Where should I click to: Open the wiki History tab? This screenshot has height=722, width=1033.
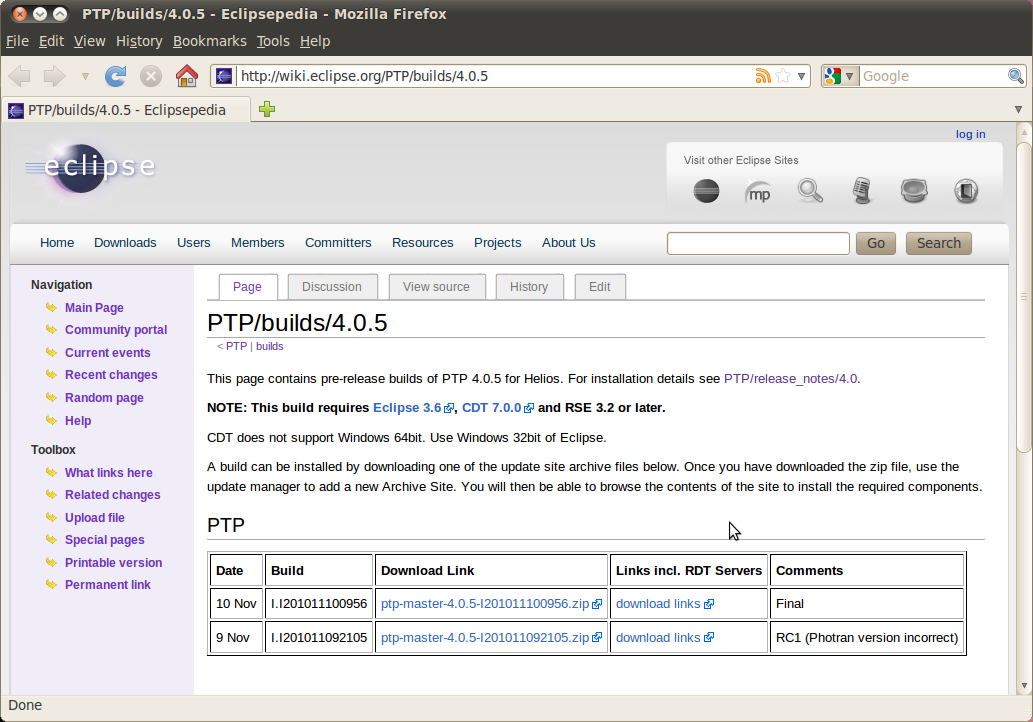[x=529, y=287]
